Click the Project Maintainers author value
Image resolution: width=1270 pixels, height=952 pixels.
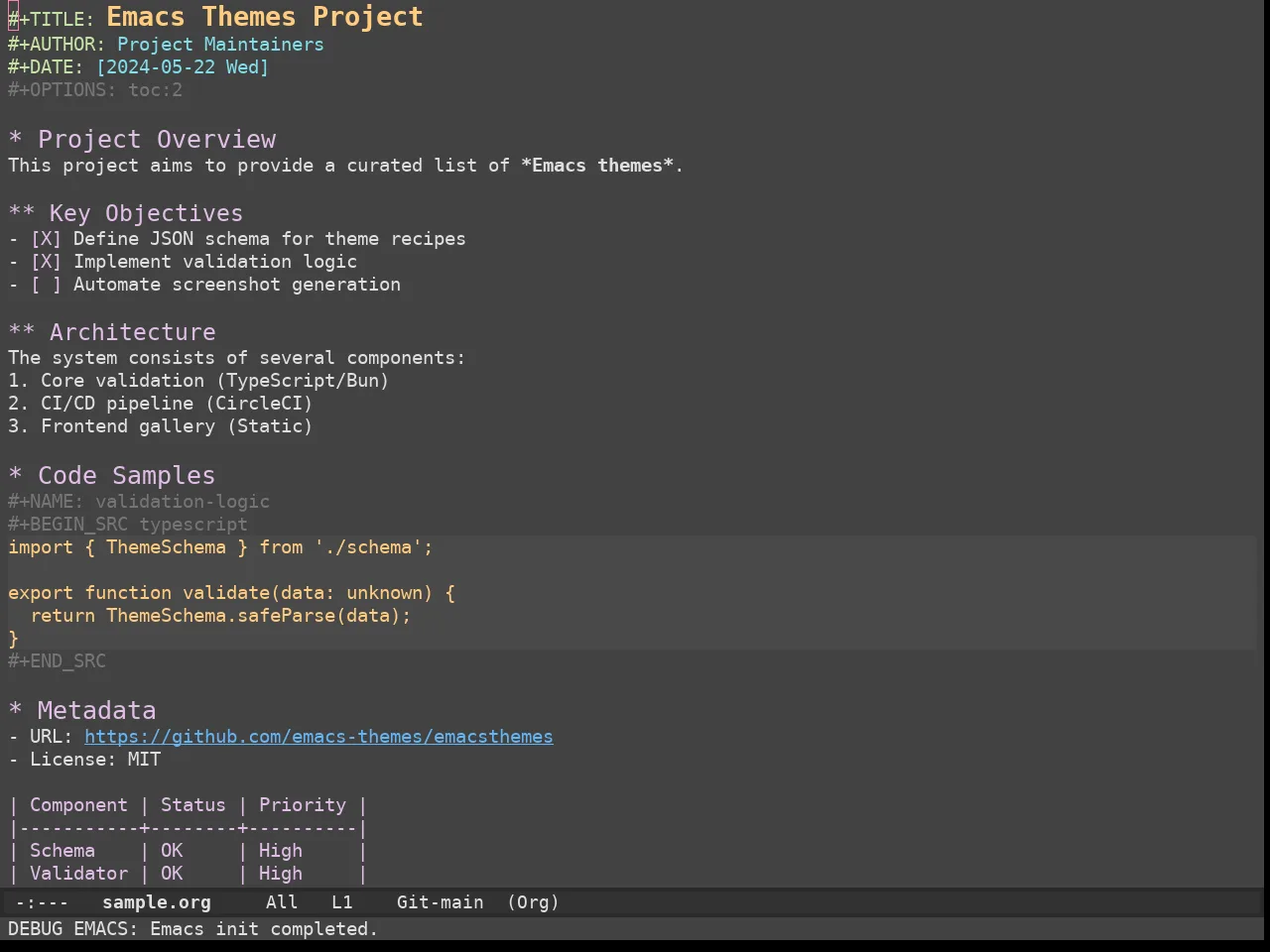pyautogui.click(x=220, y=45)
